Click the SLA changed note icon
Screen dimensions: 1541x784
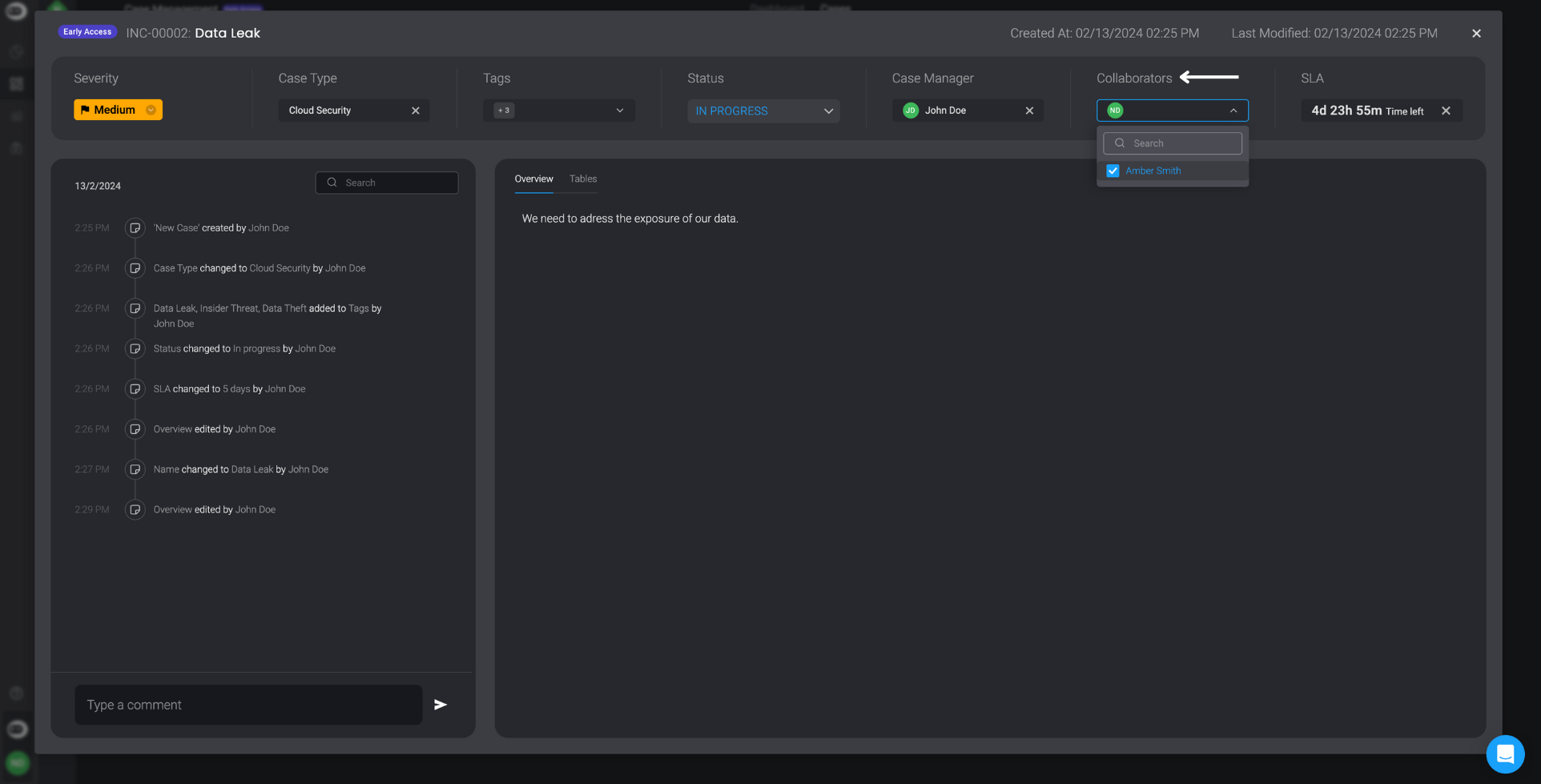135,389
